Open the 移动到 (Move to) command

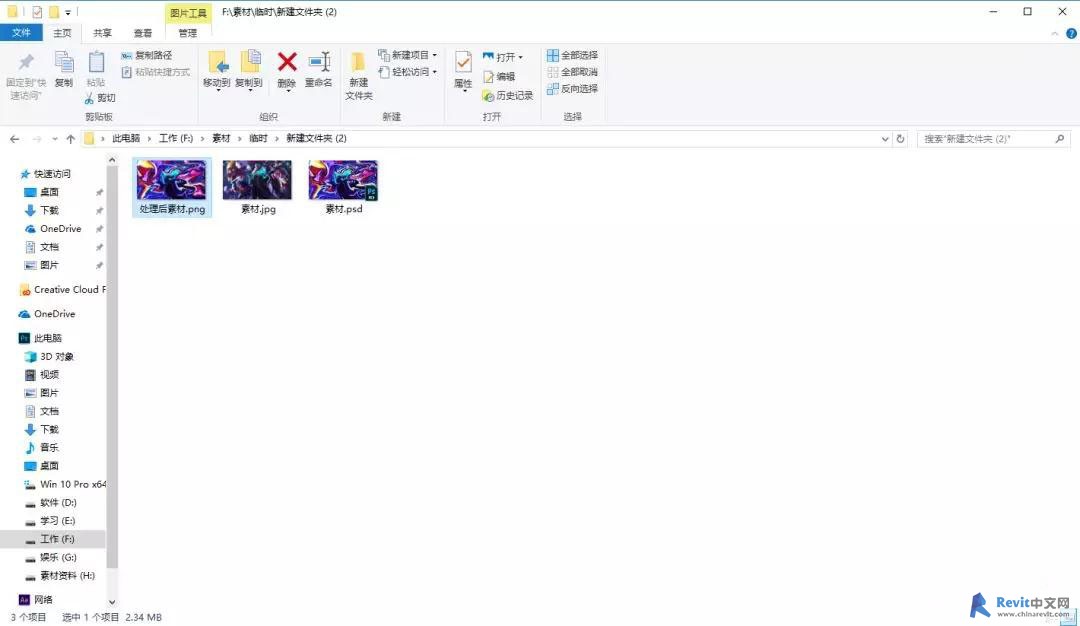217,70
